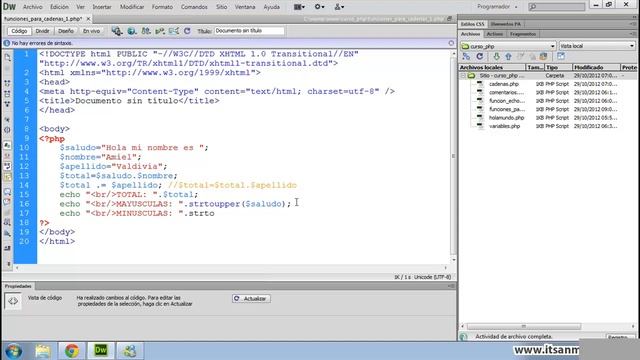Open the Programador workspace switcher
Image resolution: width=640 pixels, height=360 pixels.
click(498, 7)
